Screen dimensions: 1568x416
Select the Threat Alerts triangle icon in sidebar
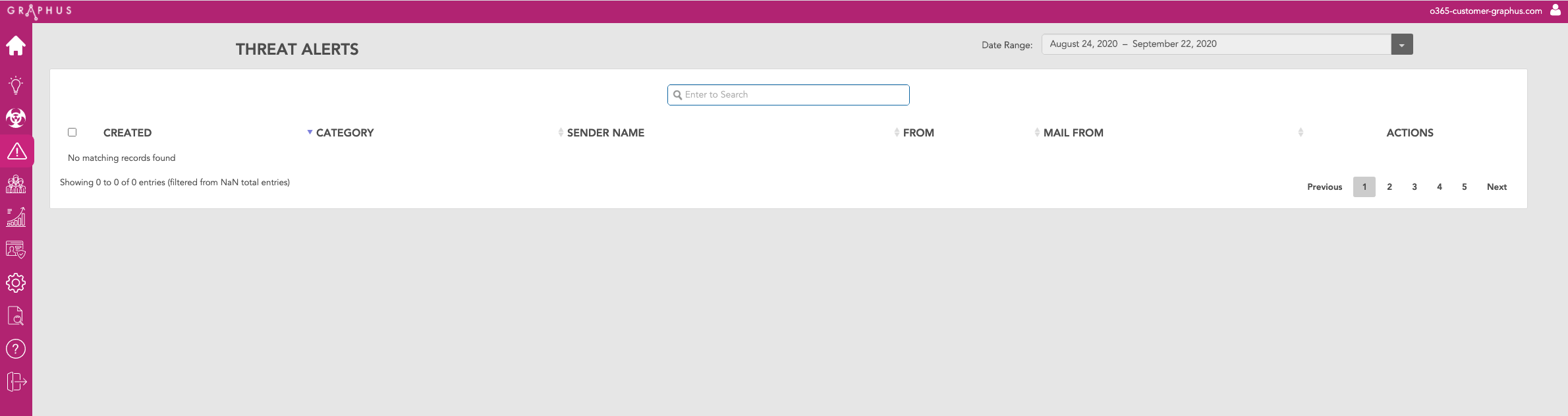point(16,151)
